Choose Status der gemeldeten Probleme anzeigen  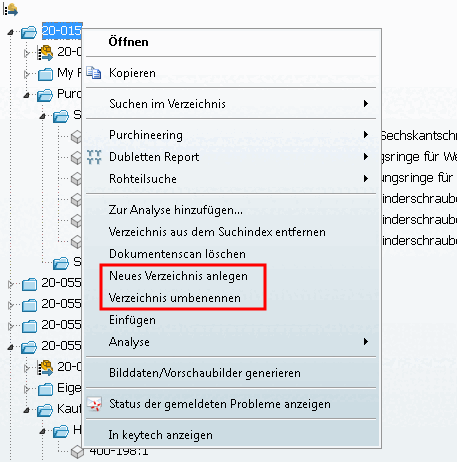[220, 404]
